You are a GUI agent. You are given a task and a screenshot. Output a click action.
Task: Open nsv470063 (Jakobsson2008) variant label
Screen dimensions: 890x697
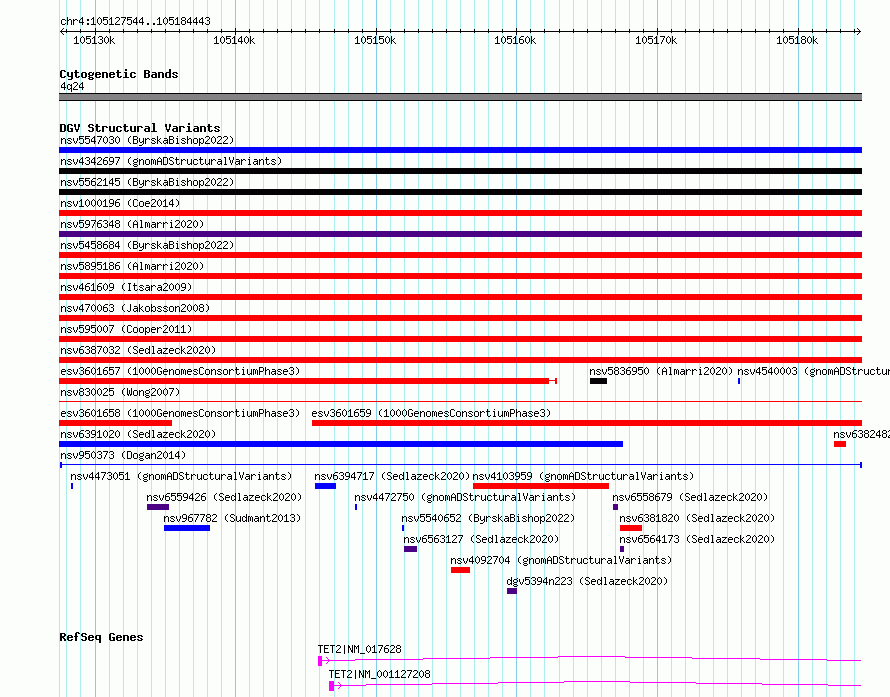pyautogui.click(x=135, y=308)
